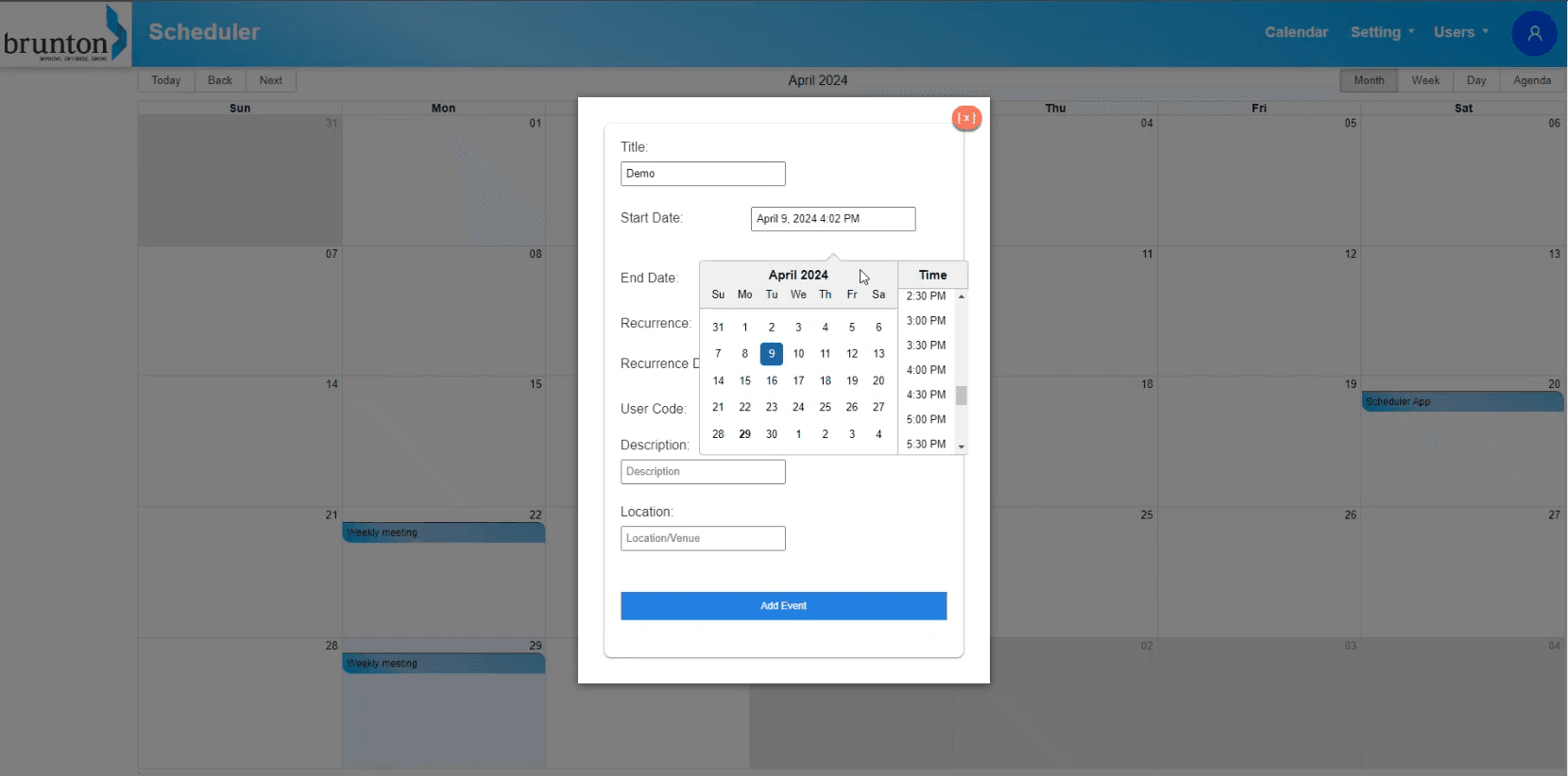Click the Start Date input field
1568x776 pixels.
pos(832,219)
